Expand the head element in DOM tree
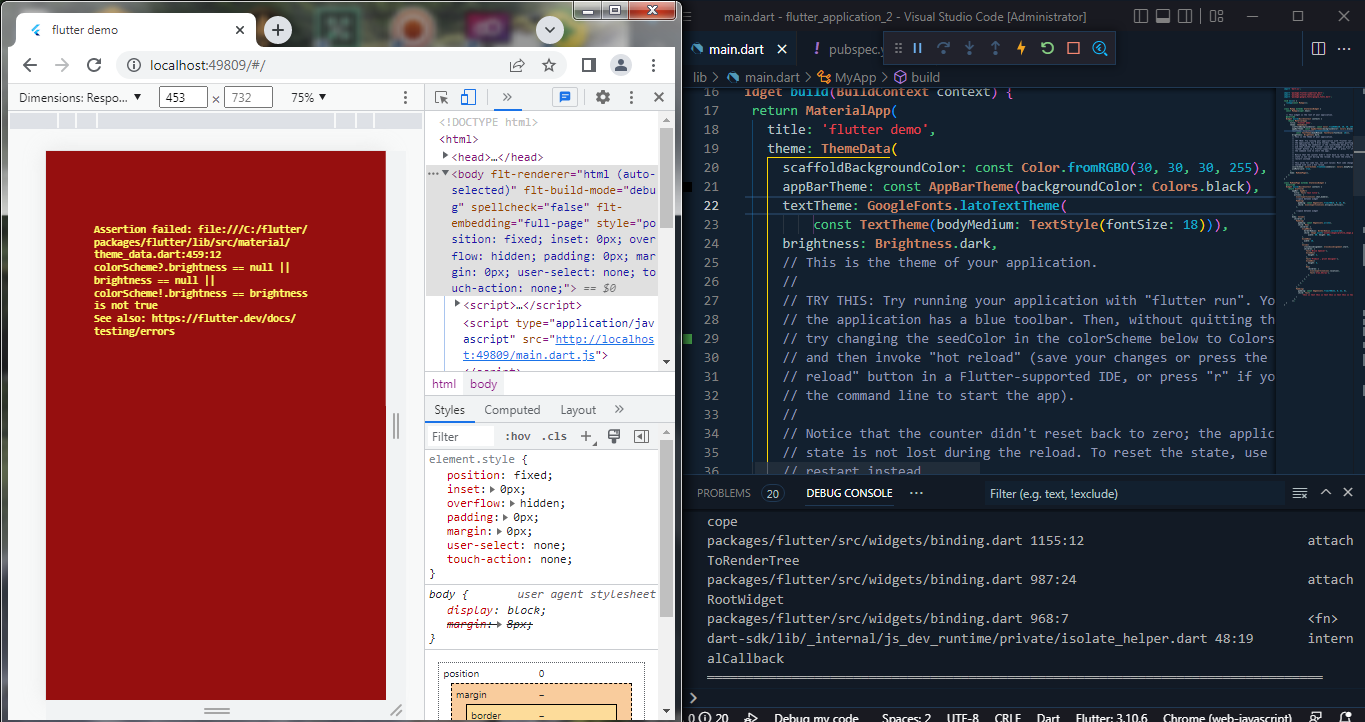Image resolution: width=1365 pixels, height=722 pixels. 446,157
